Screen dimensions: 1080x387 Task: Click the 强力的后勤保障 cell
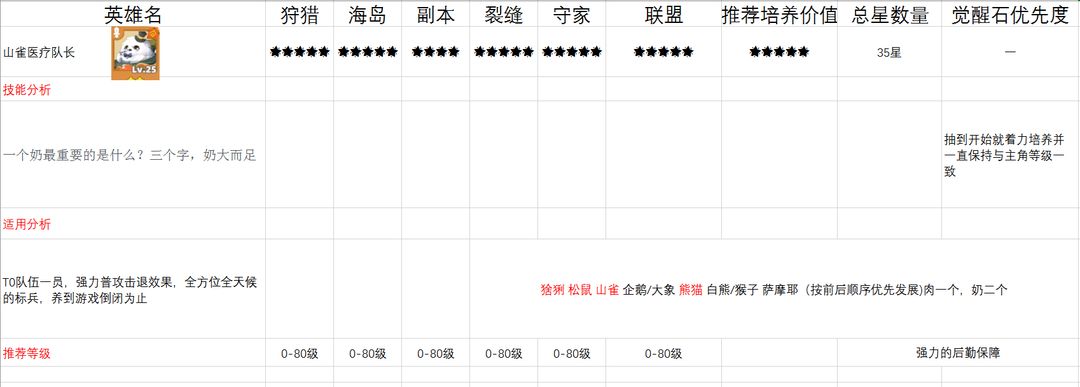tap(958, 353)
